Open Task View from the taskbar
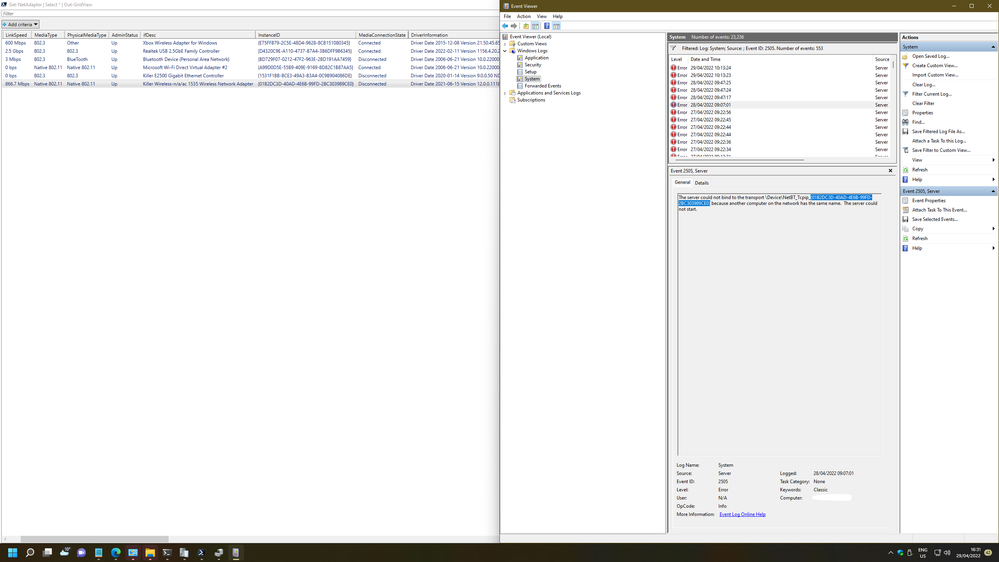The image size is (999, 562). click(47, 552)
